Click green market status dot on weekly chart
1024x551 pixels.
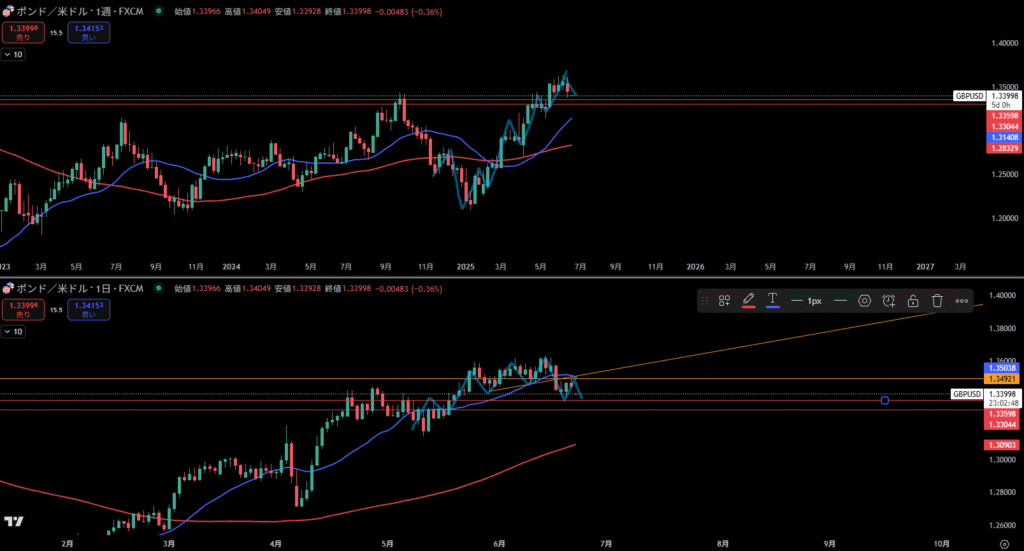(x=159, y=11)
